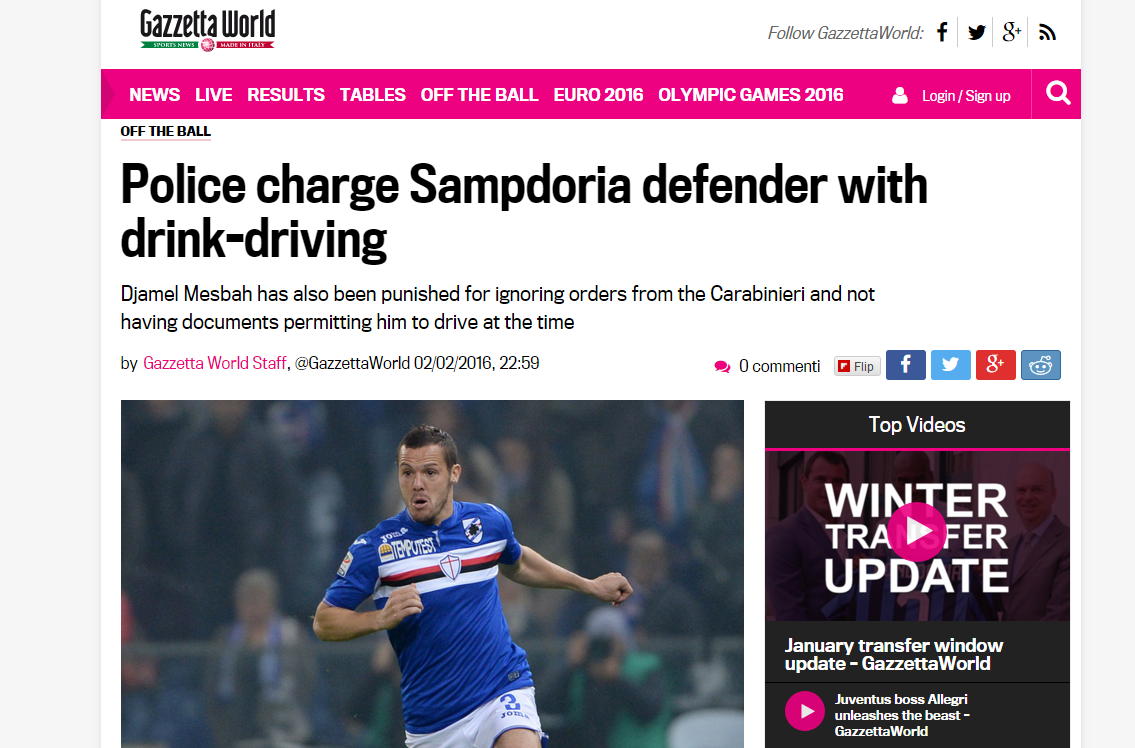
Task: Share article with Twitter button
Action: tap(950, 365)
